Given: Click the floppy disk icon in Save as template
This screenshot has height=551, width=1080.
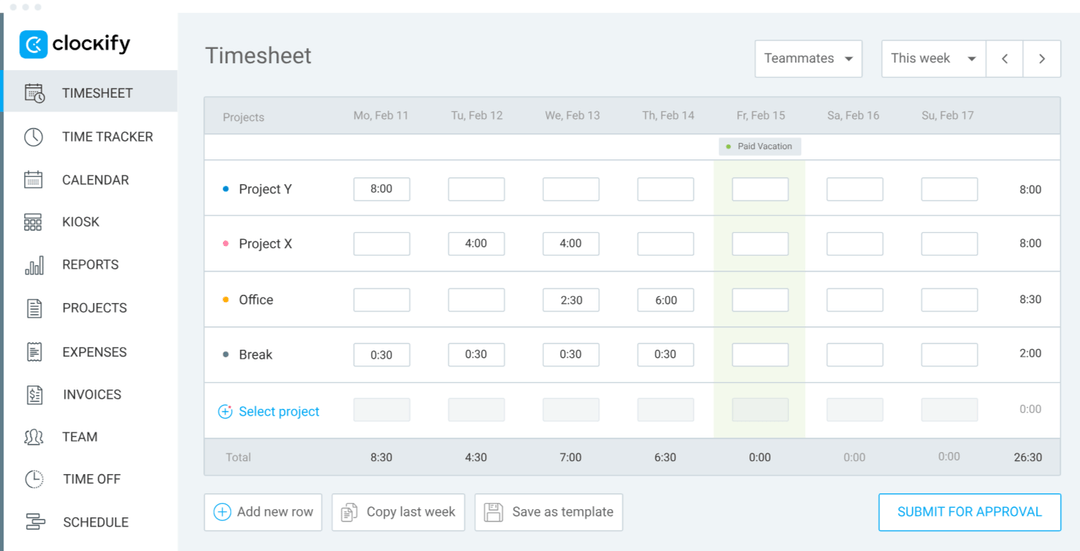Looking at the screenshot, I should click(493, 512).
